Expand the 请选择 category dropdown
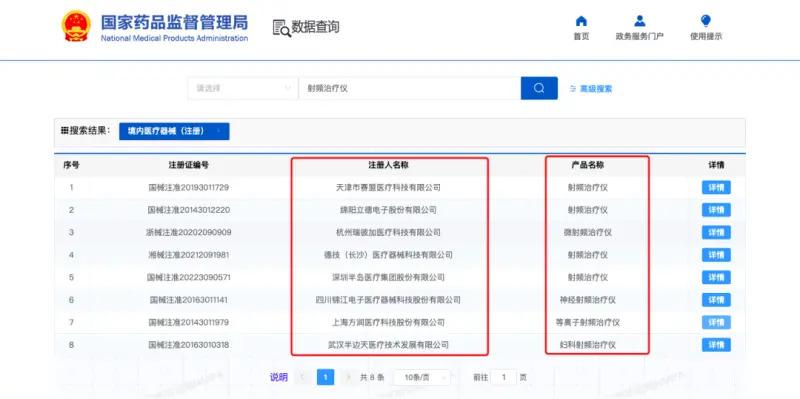 (x=242, y=88)
